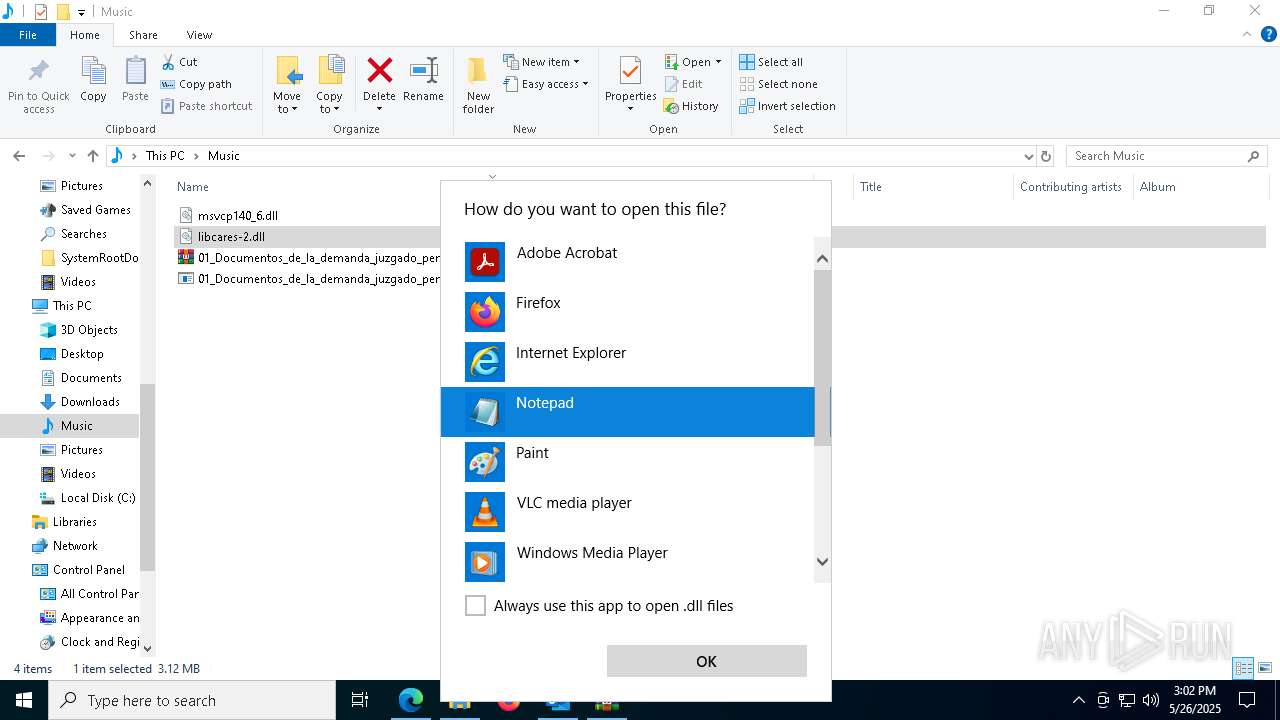The width and height of the screenshot is (1280, 720).
Task: Switch to the Home ribbon tab
Action: click(85, 35)
